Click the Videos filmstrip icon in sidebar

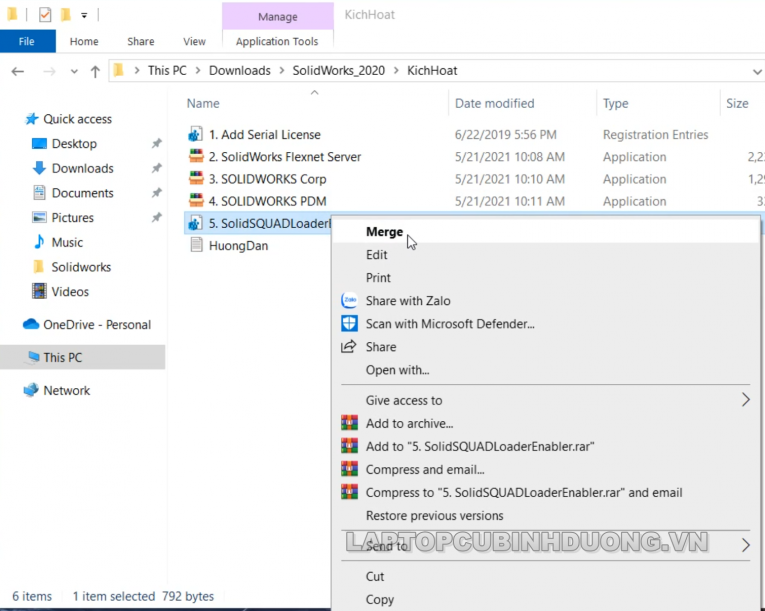point(39,291)
